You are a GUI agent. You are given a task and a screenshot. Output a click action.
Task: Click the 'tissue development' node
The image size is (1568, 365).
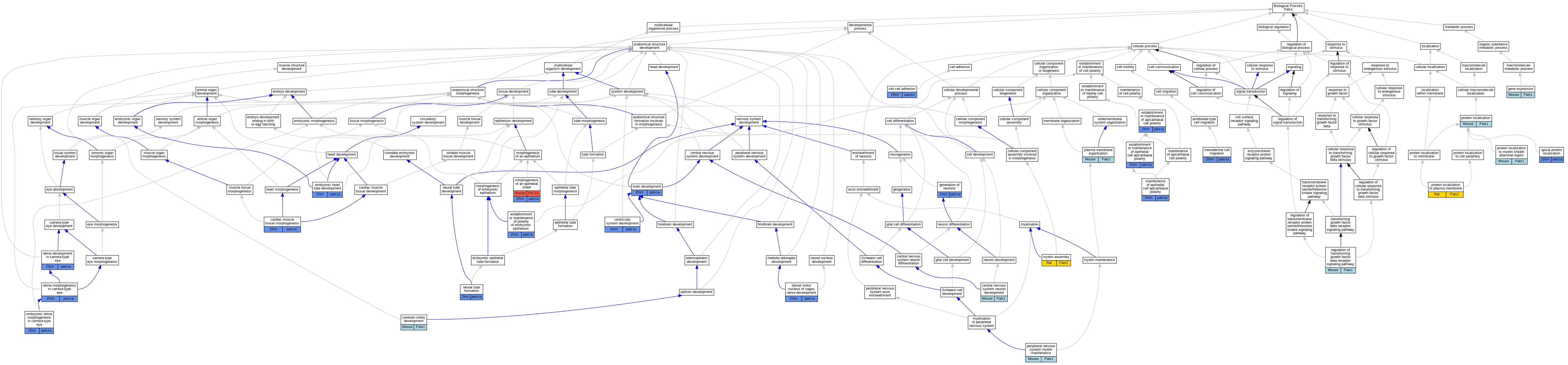click(x=513, y=92)
